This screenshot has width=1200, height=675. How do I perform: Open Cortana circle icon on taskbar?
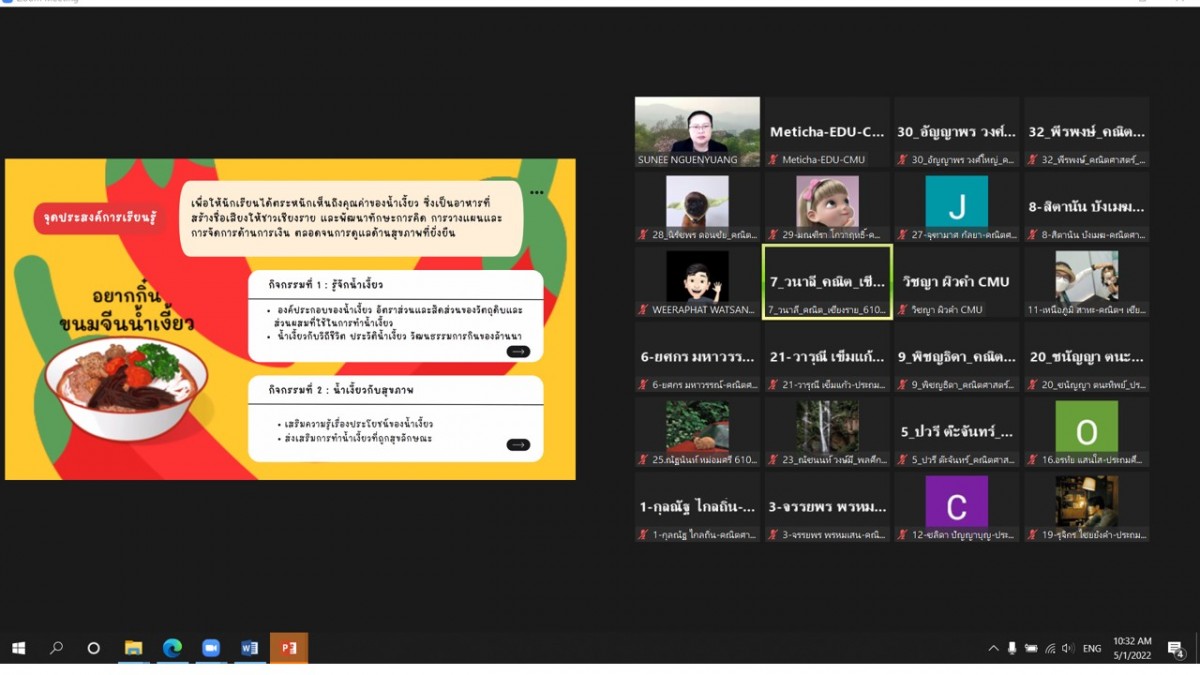click(x=94, y=648)
